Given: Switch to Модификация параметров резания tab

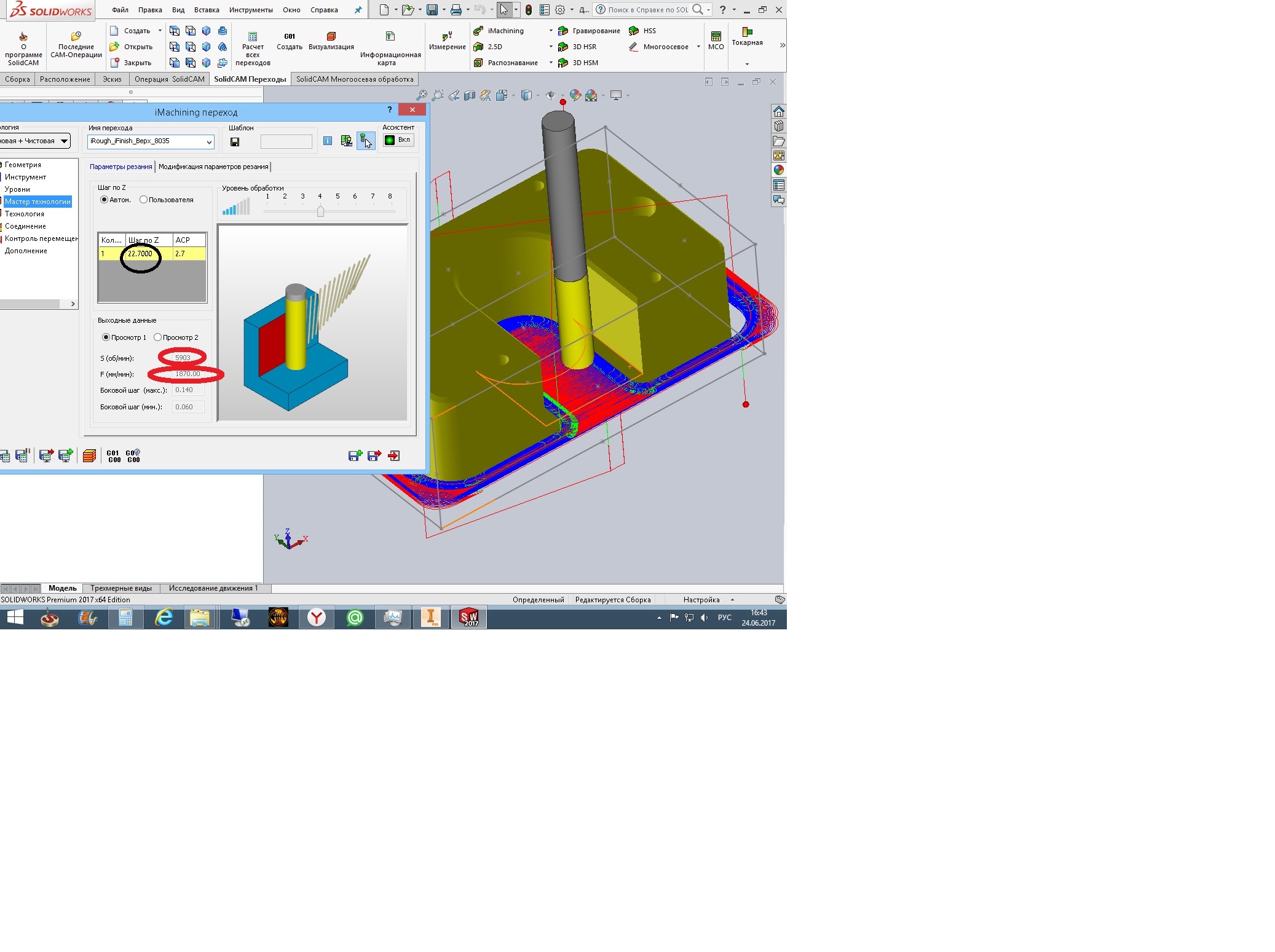Looking at the screenshot, I should (213, 167).
